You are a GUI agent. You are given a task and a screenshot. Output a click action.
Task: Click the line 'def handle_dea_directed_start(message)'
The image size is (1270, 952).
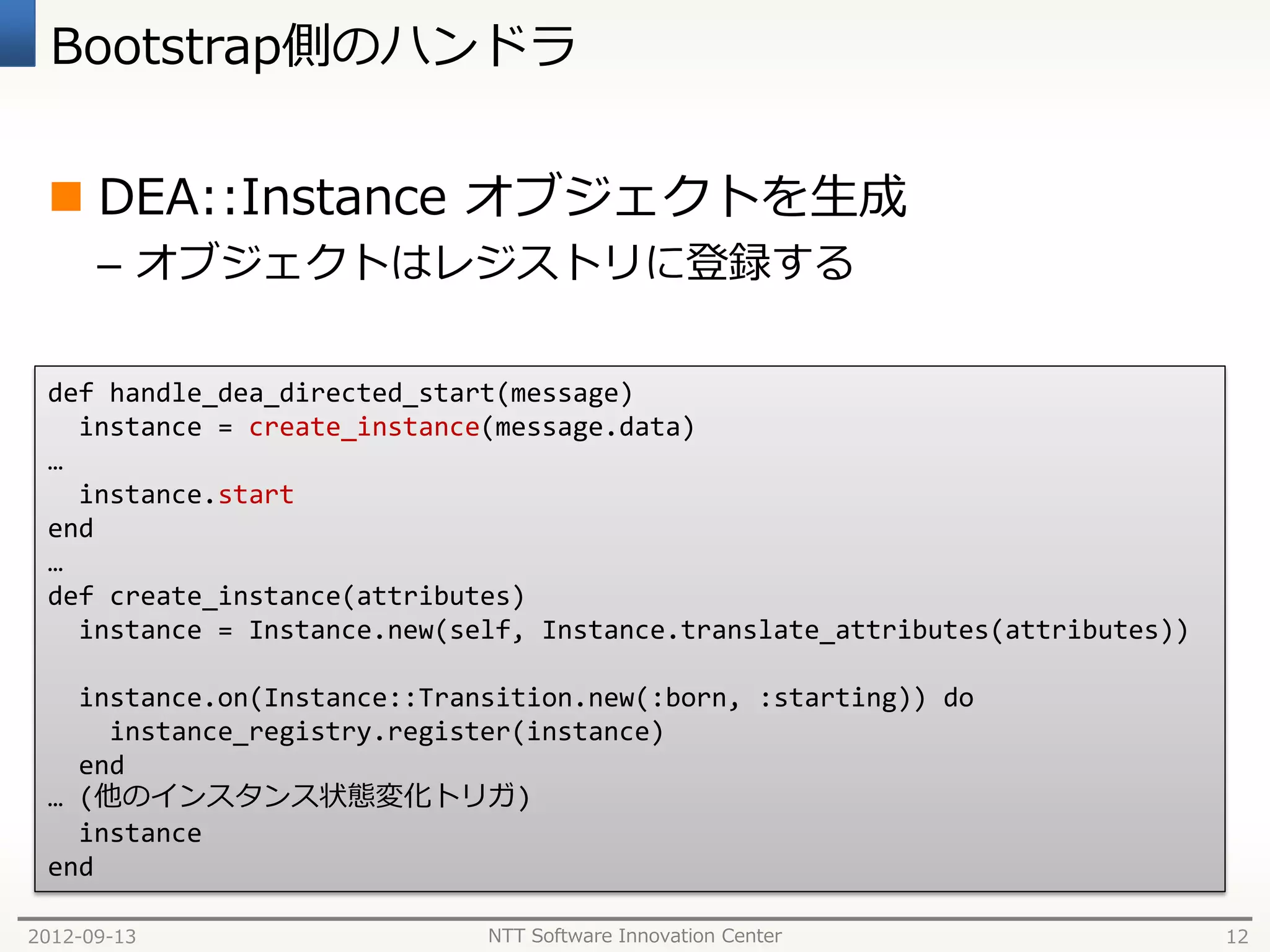tap(340, 394)
